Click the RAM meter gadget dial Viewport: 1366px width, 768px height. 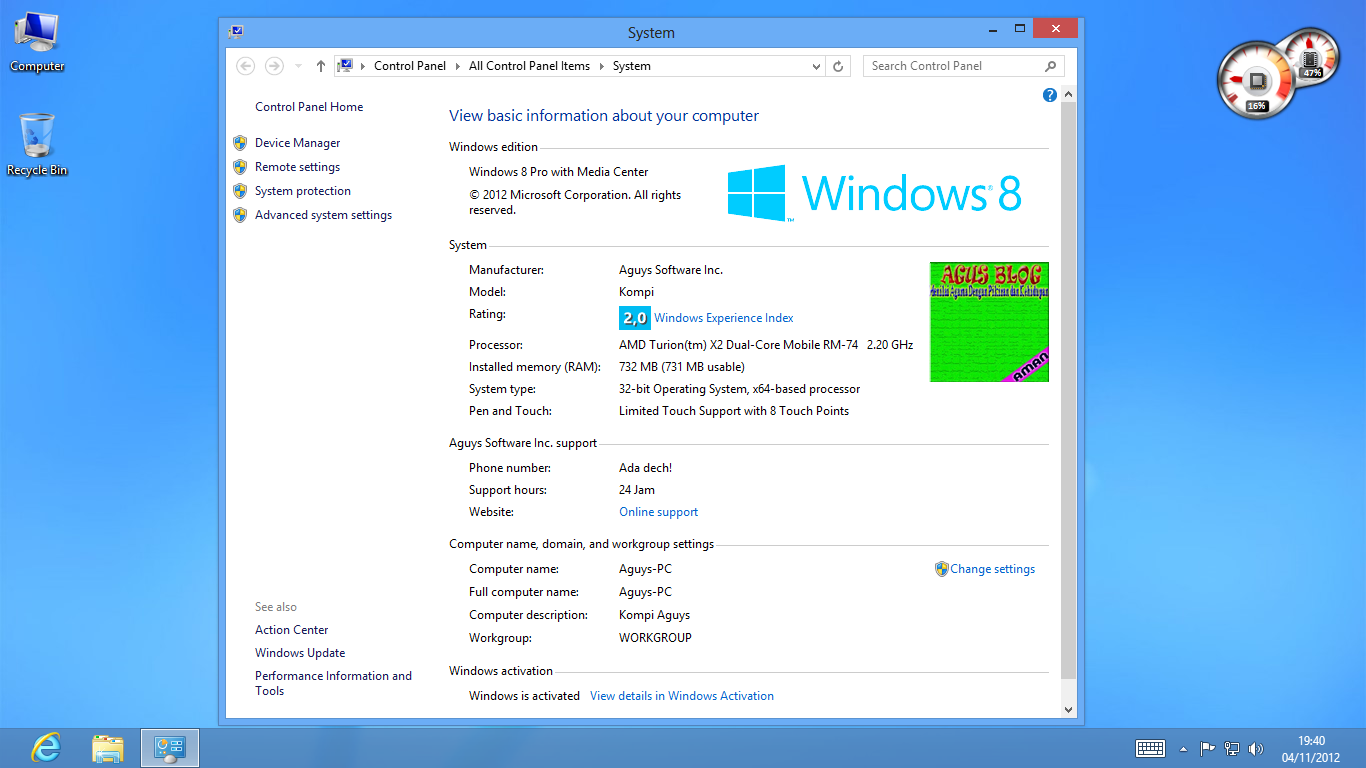coord(1312,56)
